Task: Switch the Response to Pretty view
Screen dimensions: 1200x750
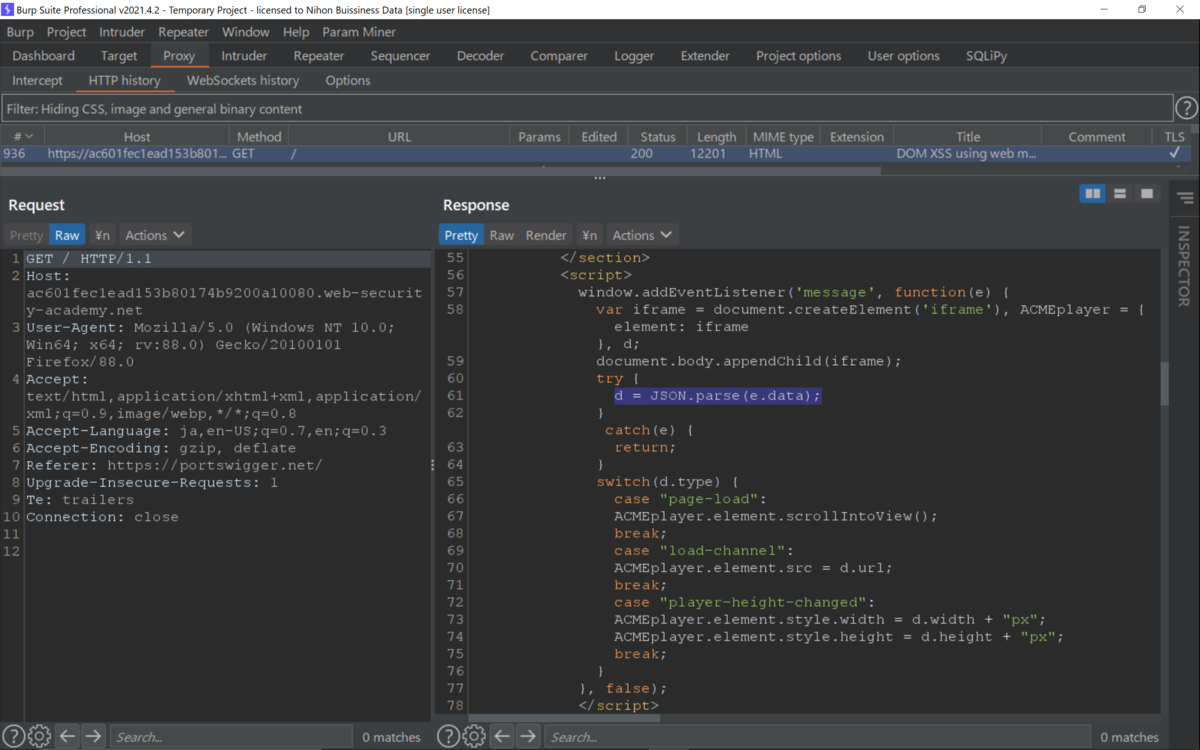Action: (461, 234)
